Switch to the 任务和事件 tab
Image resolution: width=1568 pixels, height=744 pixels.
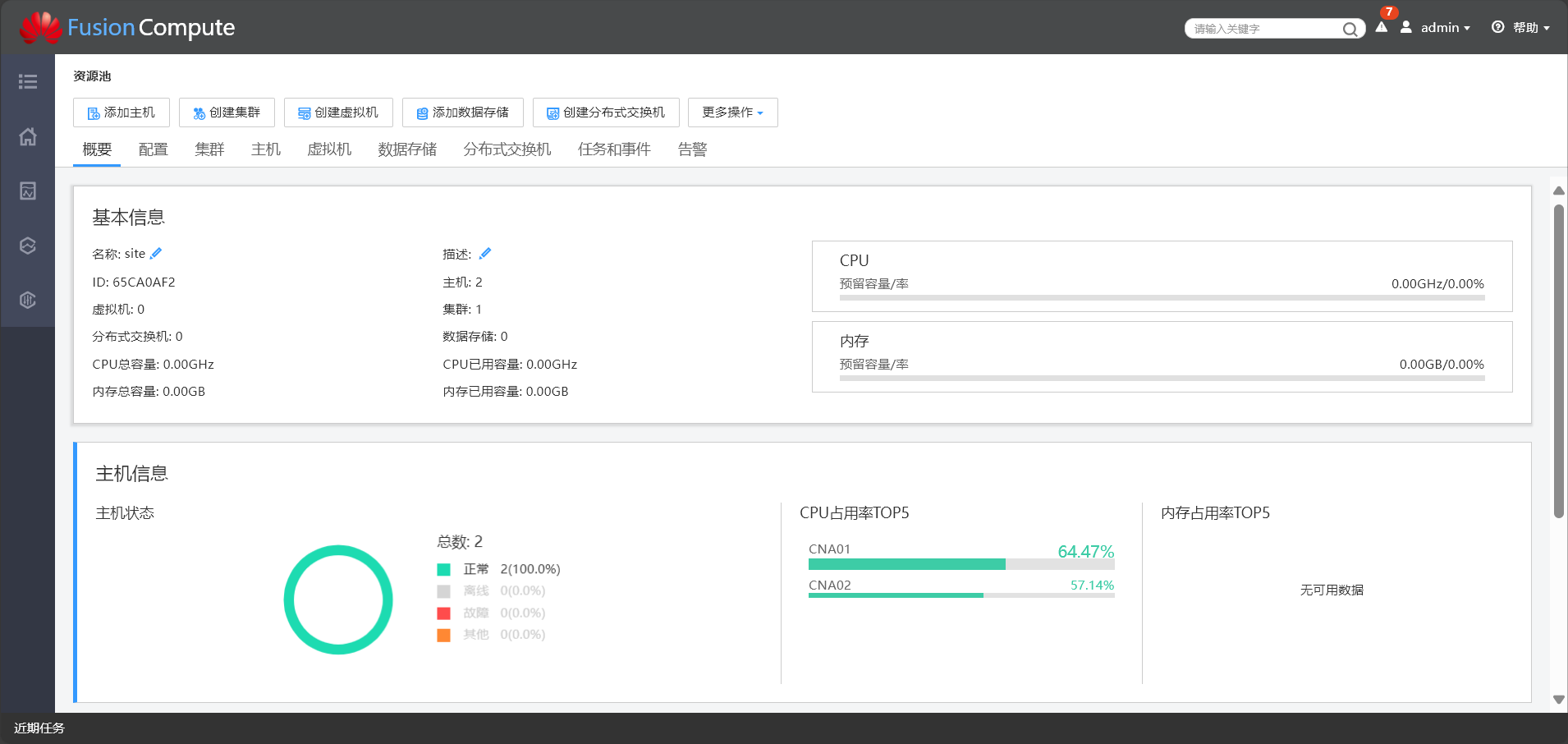(614, 149)
